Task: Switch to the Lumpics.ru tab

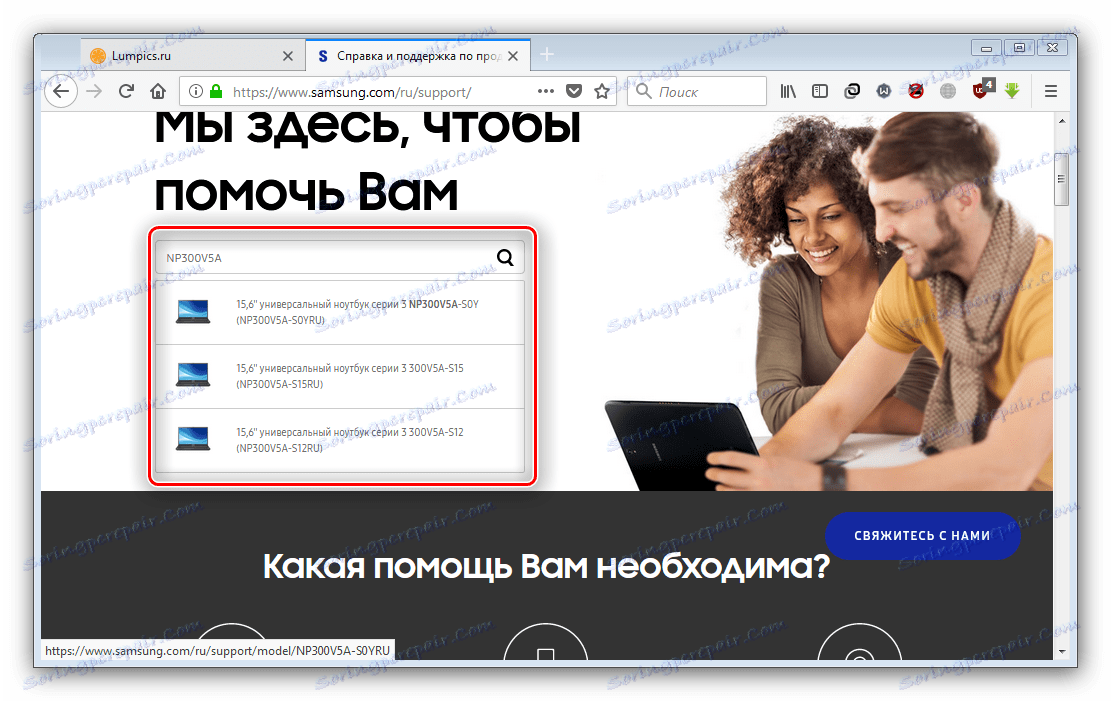Action: coord(185,56)
